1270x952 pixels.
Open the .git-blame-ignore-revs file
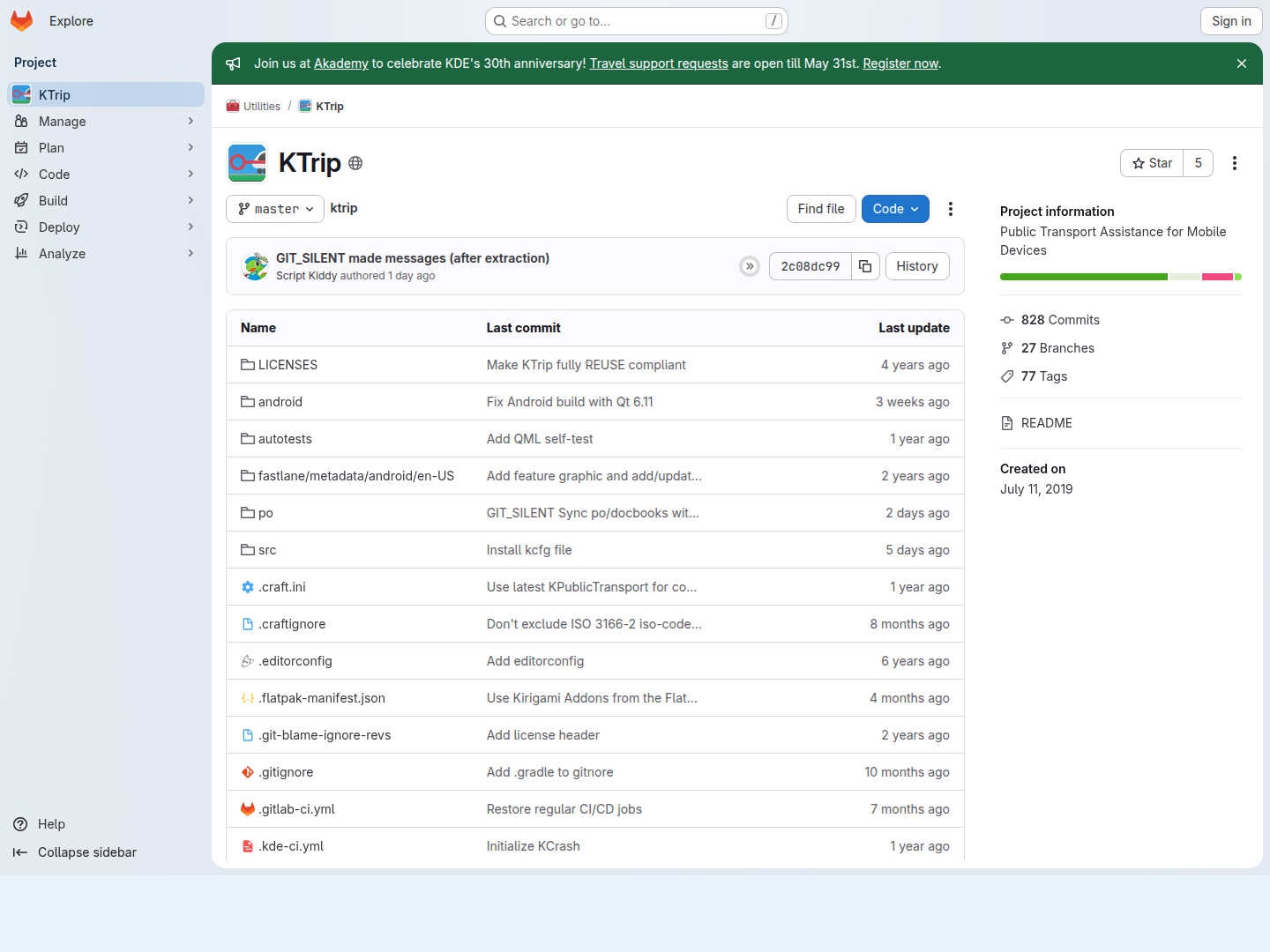[325, 735]
